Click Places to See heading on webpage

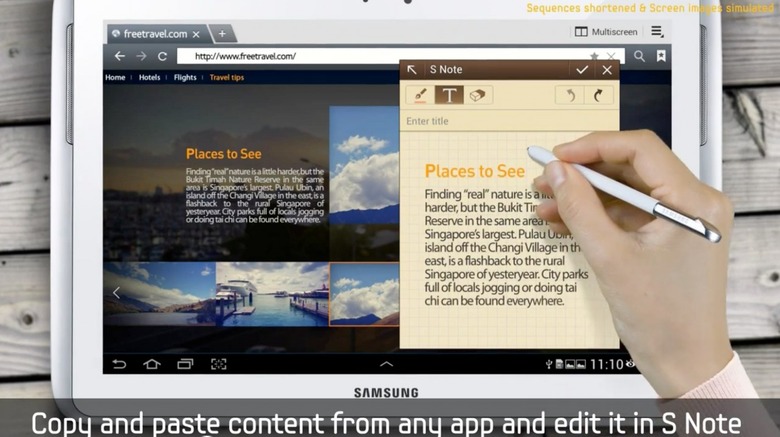[223, 154]
